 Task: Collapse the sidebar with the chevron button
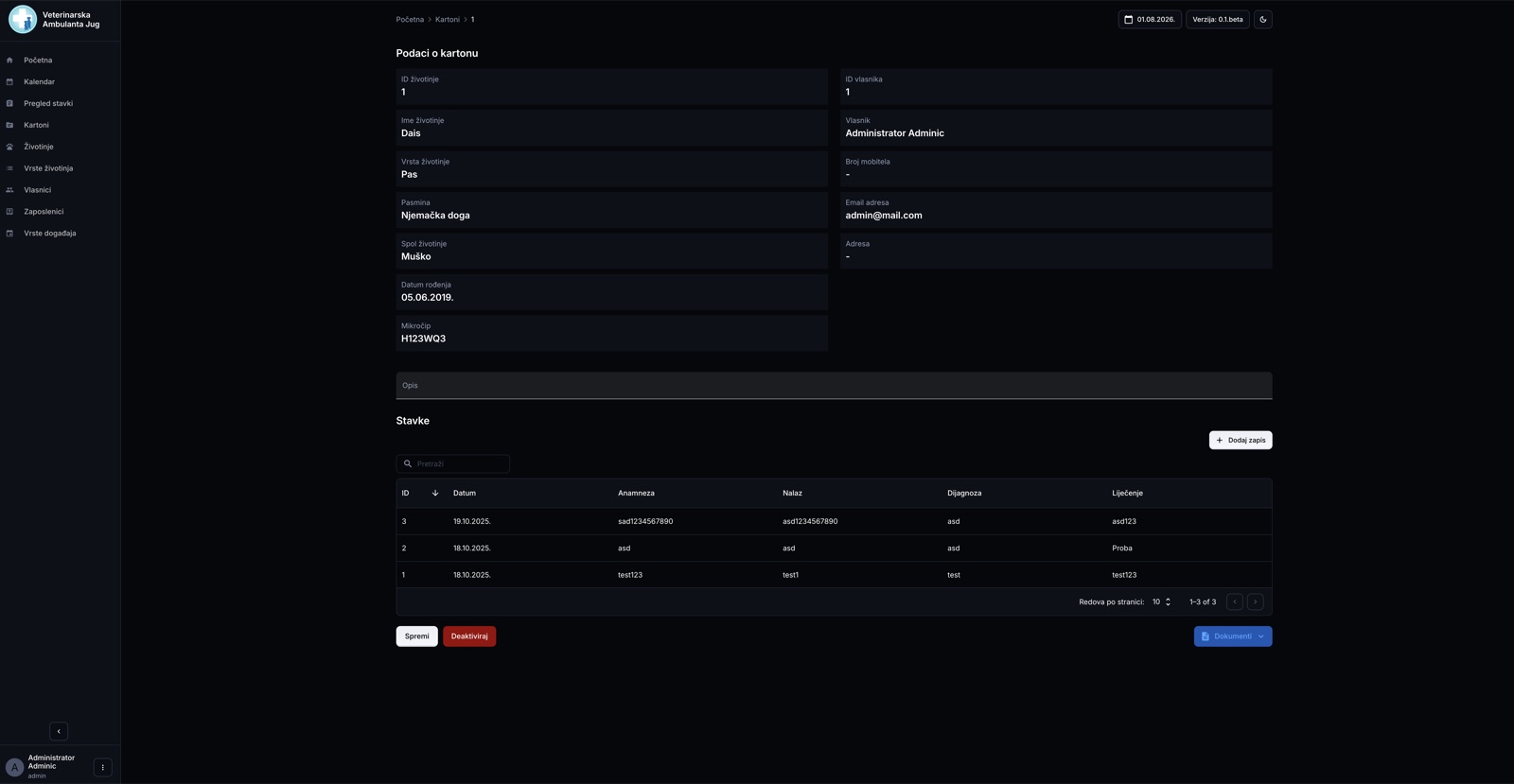click(x=59, y=731)
